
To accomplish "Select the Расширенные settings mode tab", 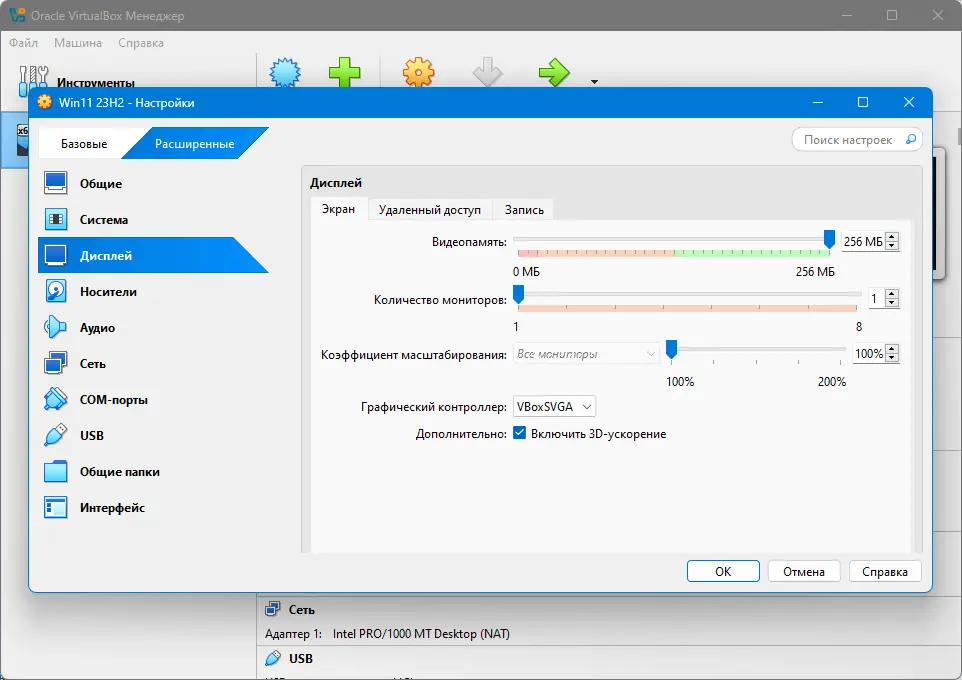I will coord(194,144).
